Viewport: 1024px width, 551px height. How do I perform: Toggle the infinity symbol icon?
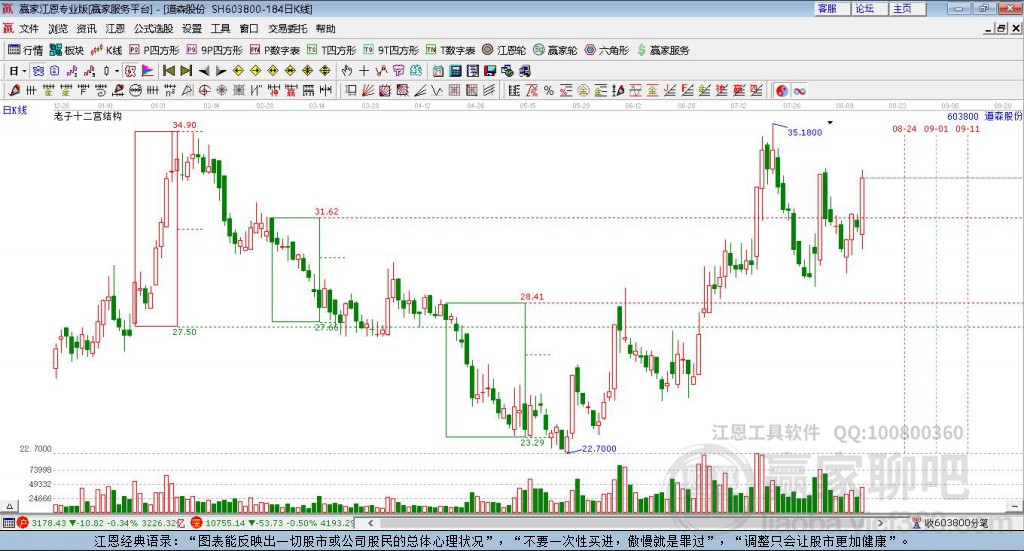click(799, 91)
